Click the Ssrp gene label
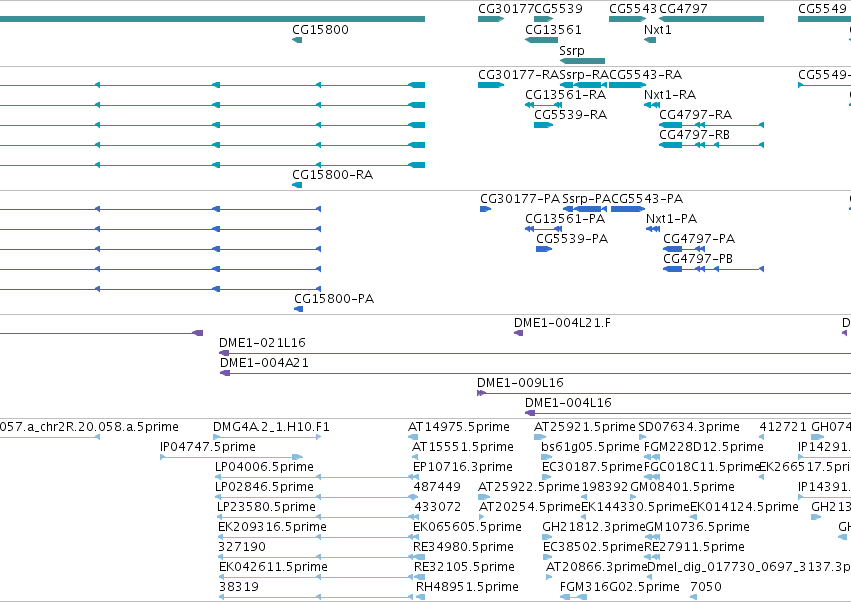 click(571, 50)
